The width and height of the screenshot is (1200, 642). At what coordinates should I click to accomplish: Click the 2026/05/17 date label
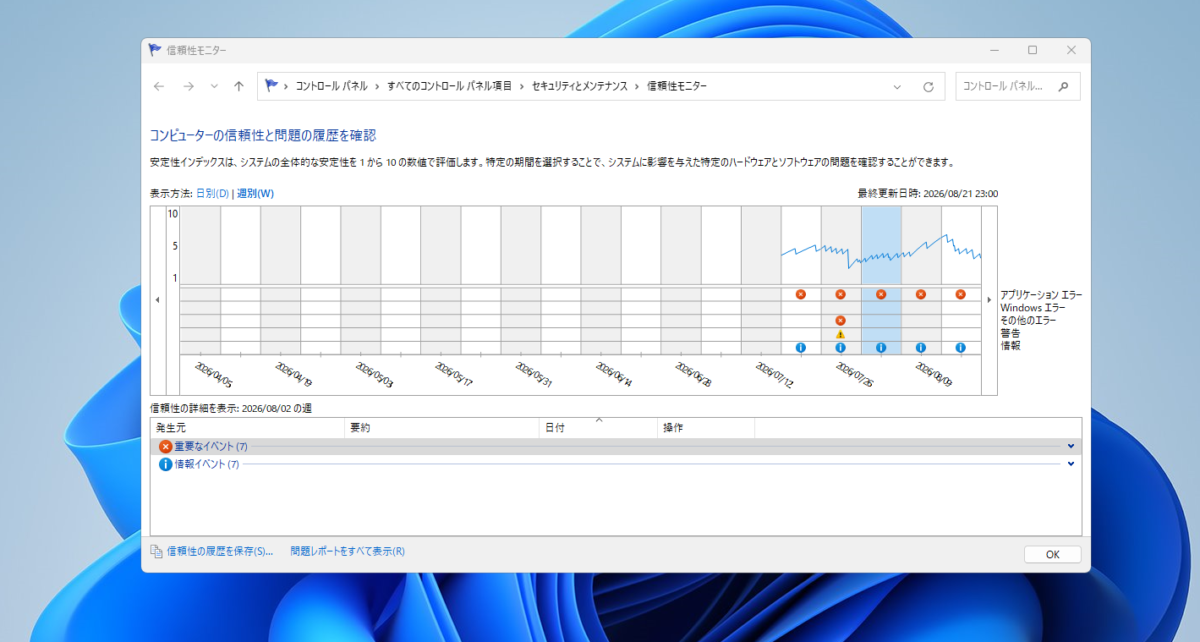[x=454, y=375]
